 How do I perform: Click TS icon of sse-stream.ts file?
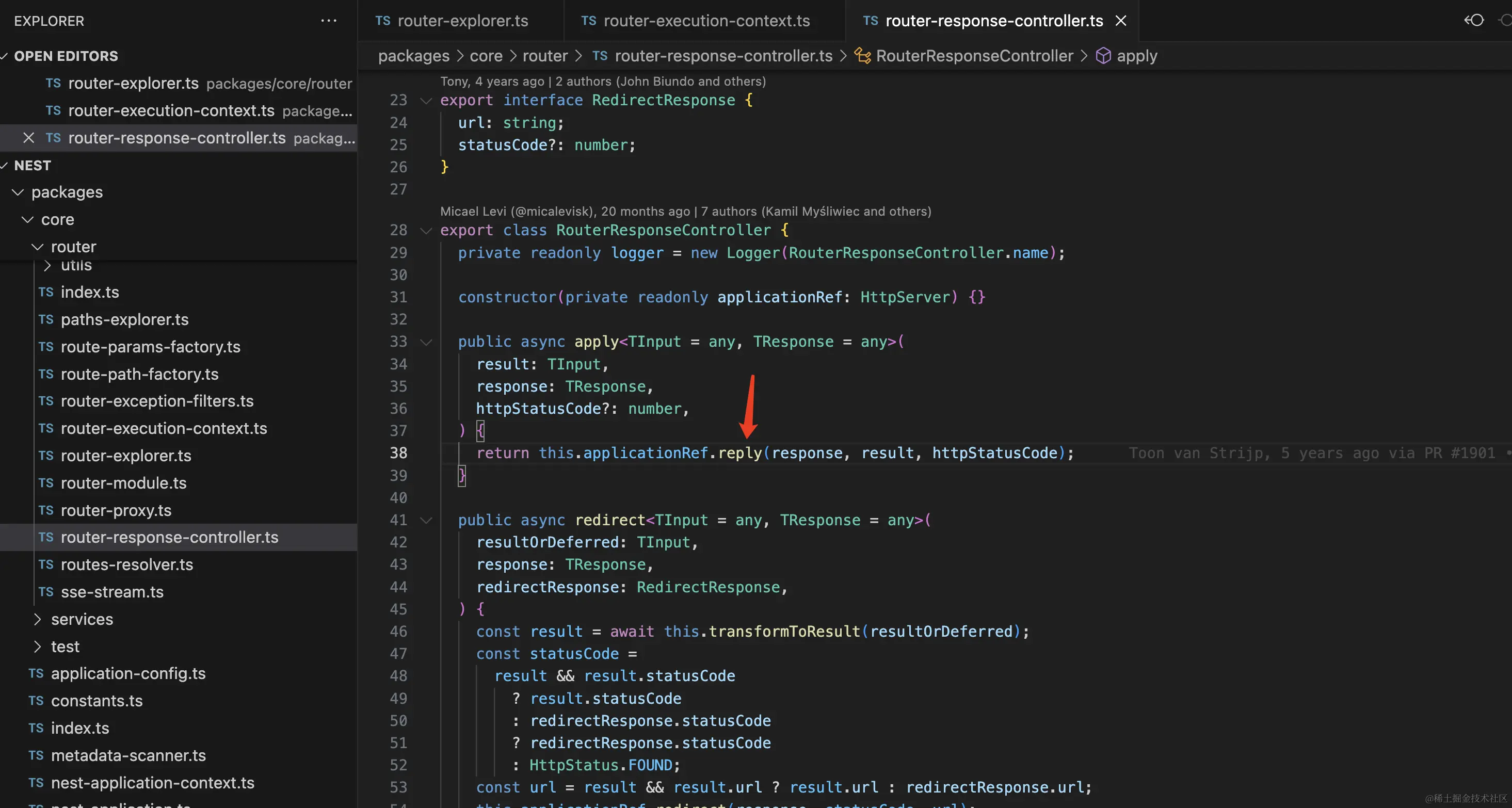[46, 592]
